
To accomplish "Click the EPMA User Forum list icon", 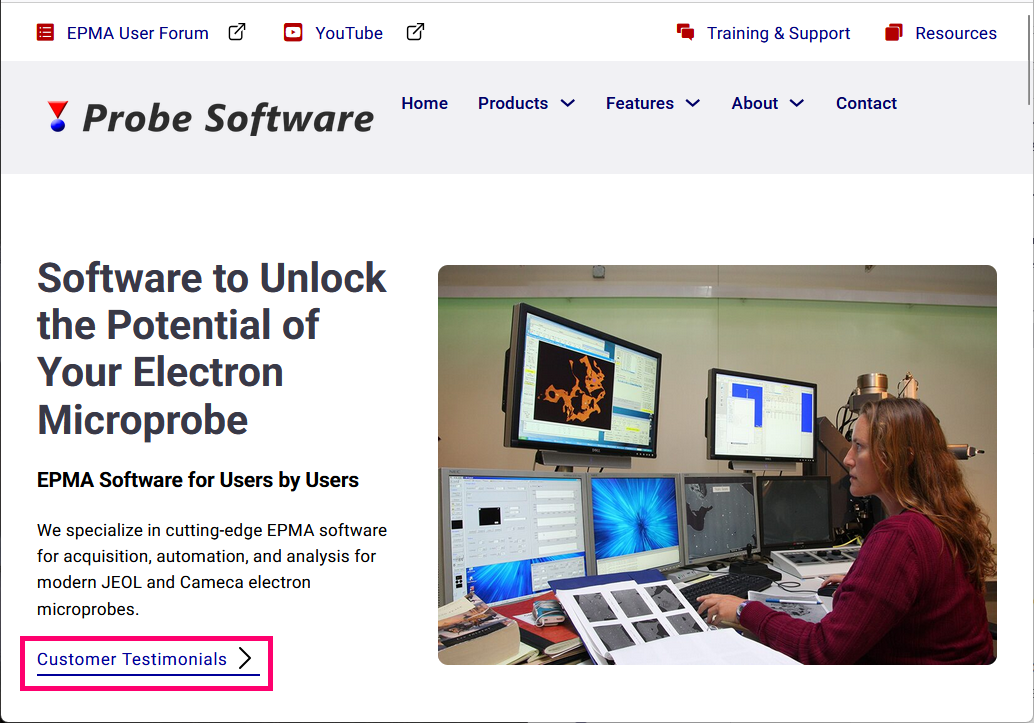I will (x=45, y=32).
